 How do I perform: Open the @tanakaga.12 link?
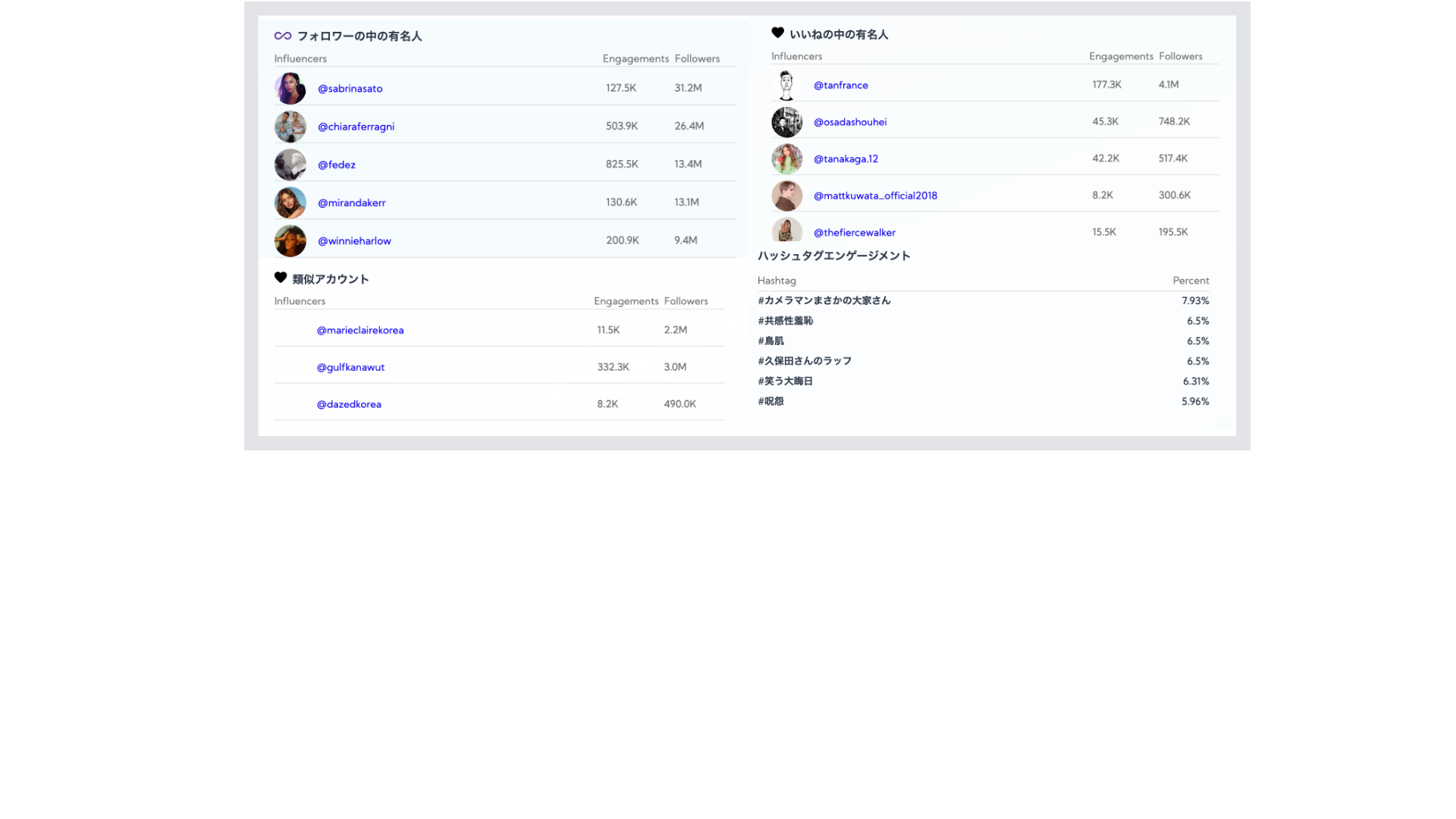click(x=846, y=158)
